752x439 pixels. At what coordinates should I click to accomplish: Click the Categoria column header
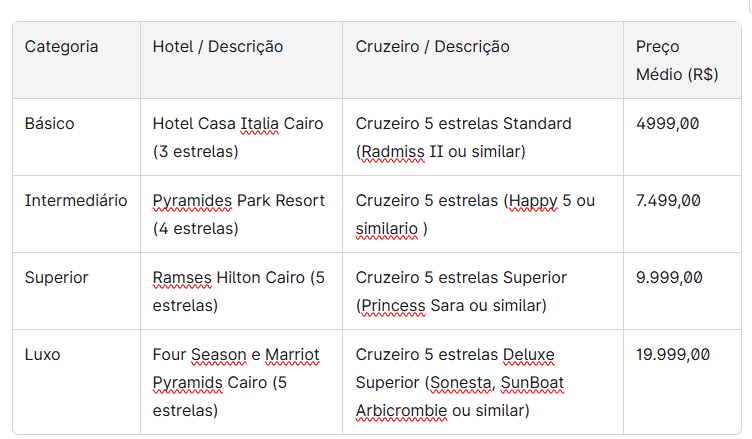tap(62, 47)
